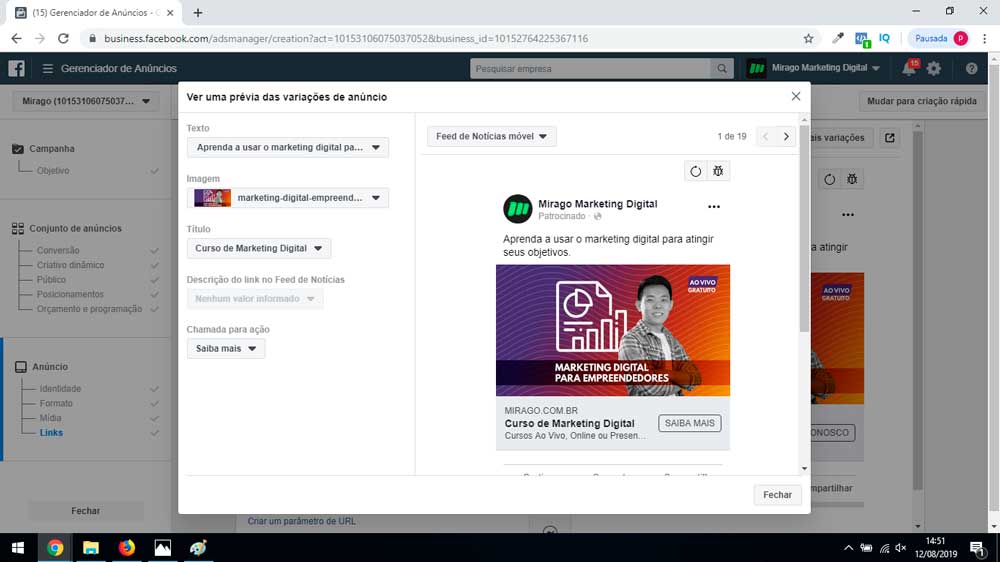Click Fechar button in dialog footer
Screen dimensions: 1000x562
coord(777,495)
